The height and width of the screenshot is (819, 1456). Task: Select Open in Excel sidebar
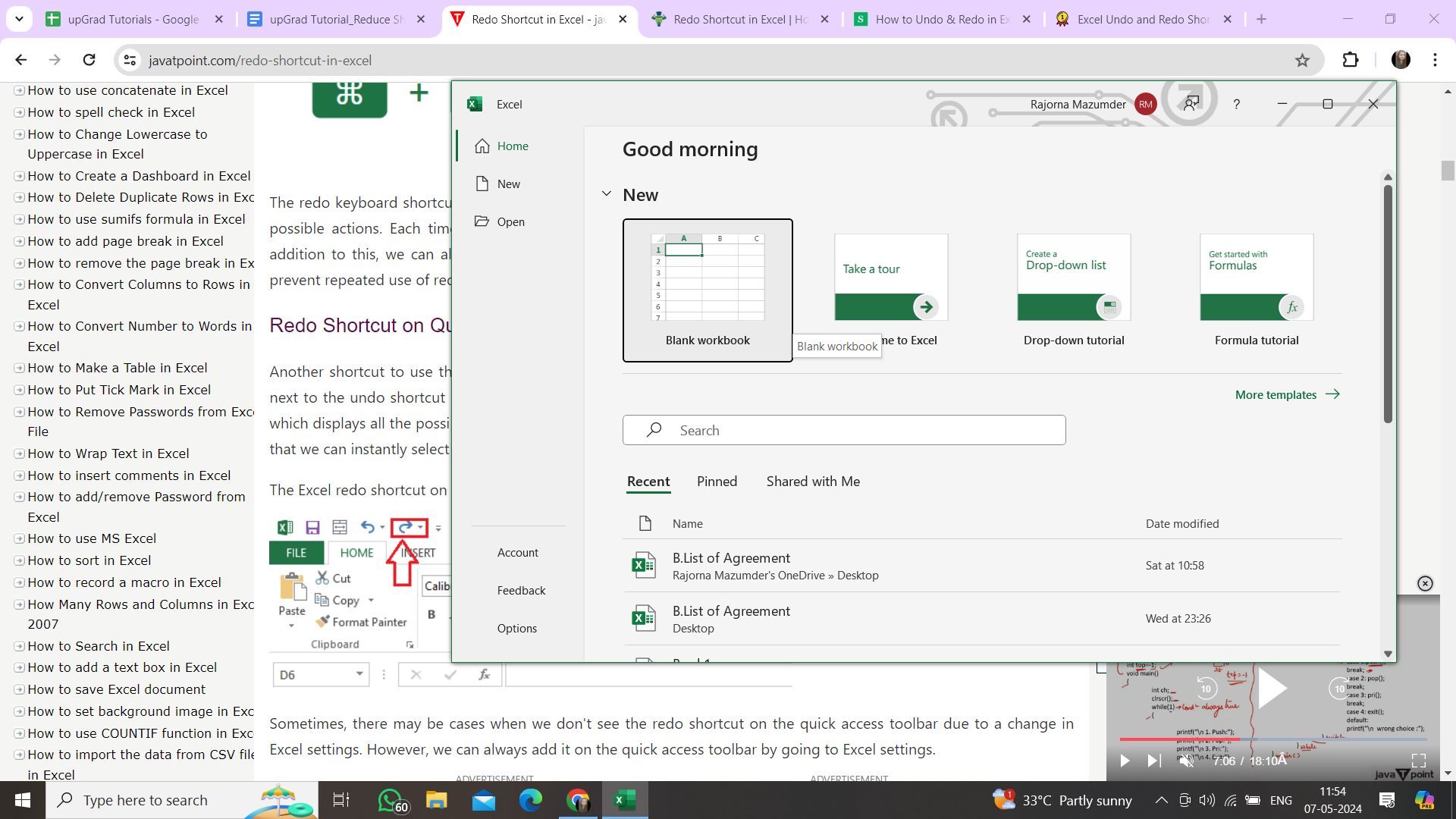[500, 221]
